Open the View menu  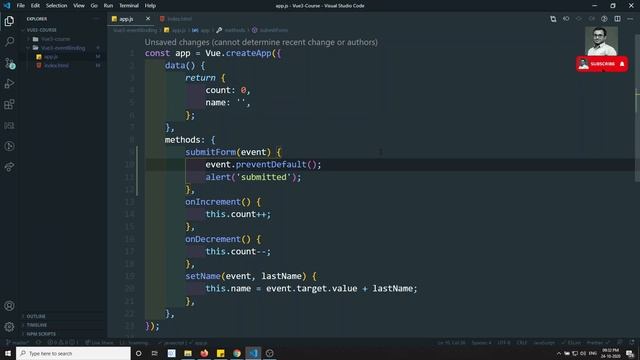pyautogui.click(x=79, y=6)
